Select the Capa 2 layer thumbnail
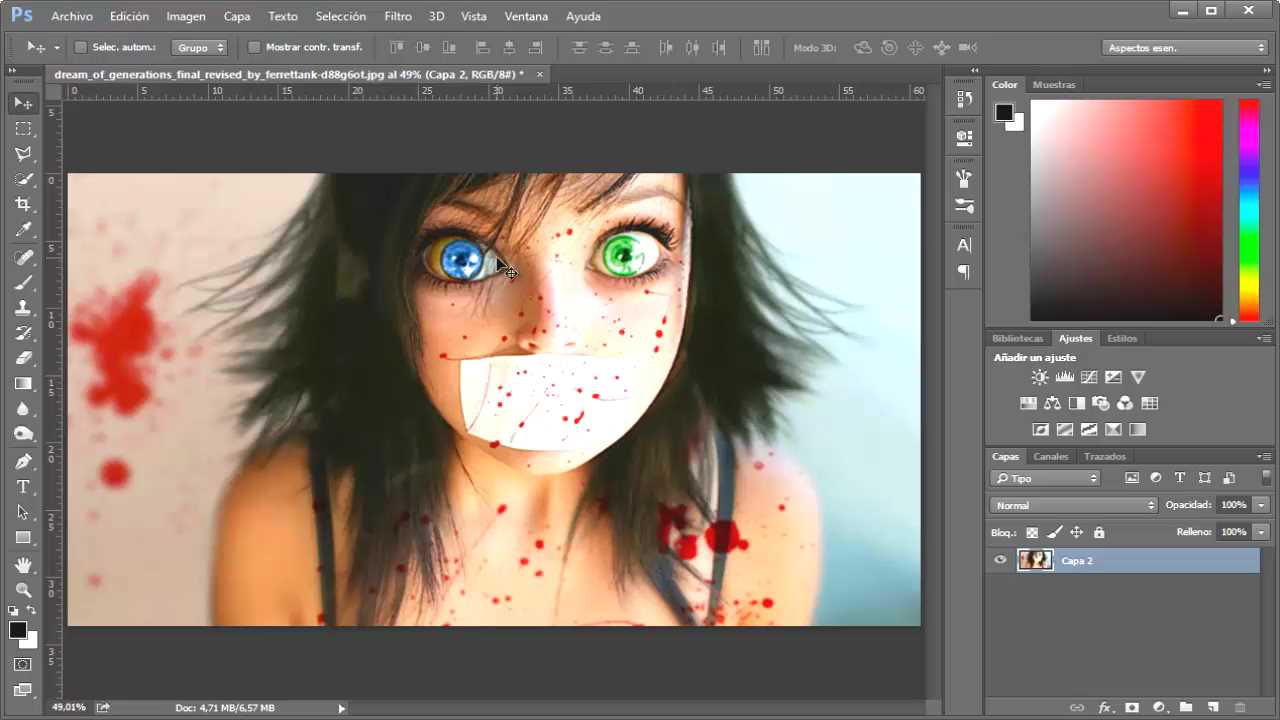 1035,560
